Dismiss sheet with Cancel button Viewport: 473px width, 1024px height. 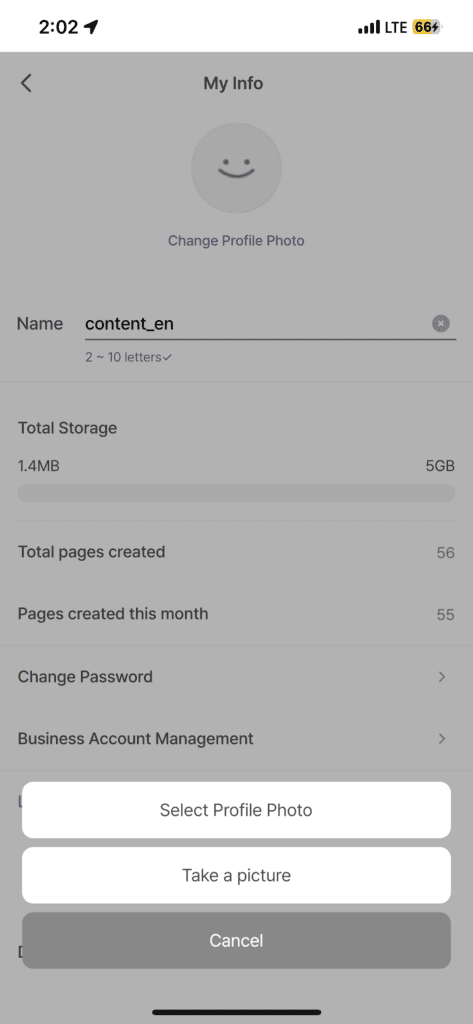(x=236, y=940)
